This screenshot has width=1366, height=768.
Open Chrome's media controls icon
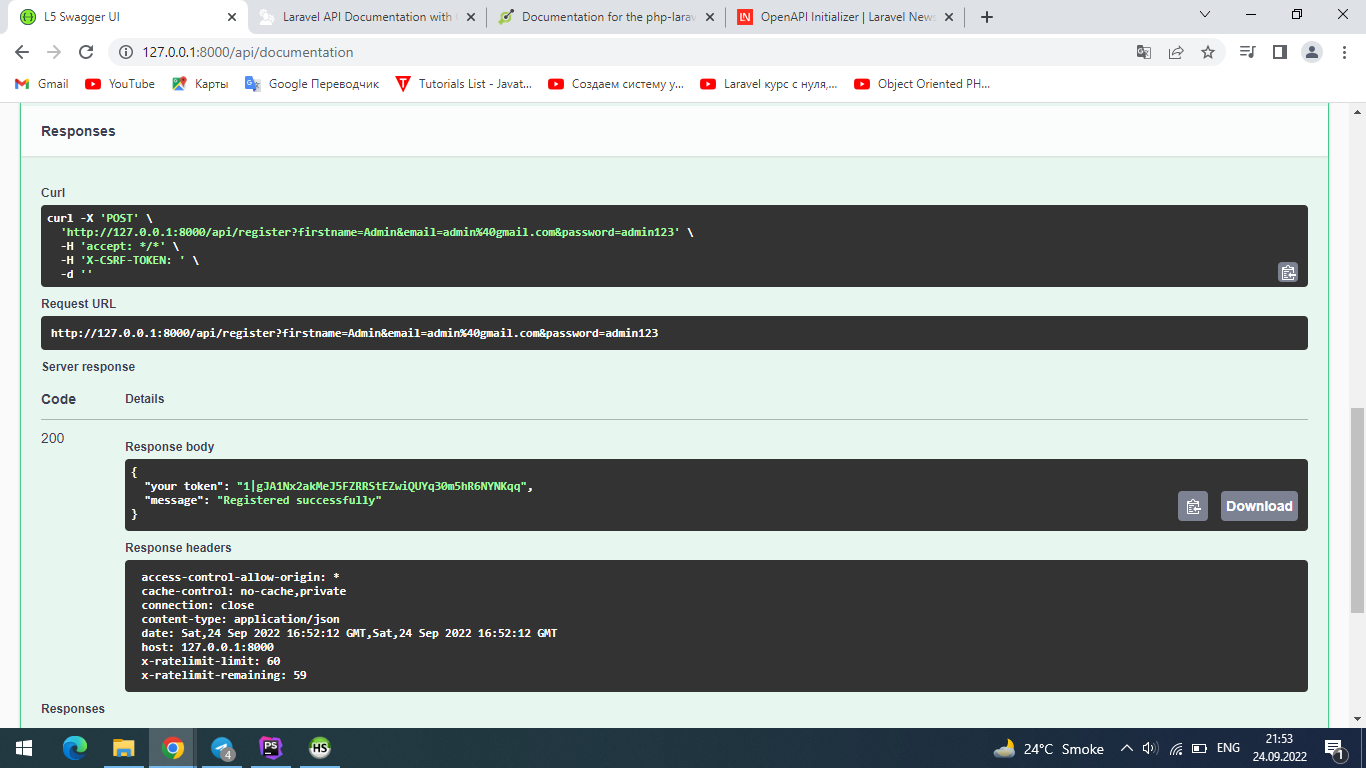pos(1246,51)
